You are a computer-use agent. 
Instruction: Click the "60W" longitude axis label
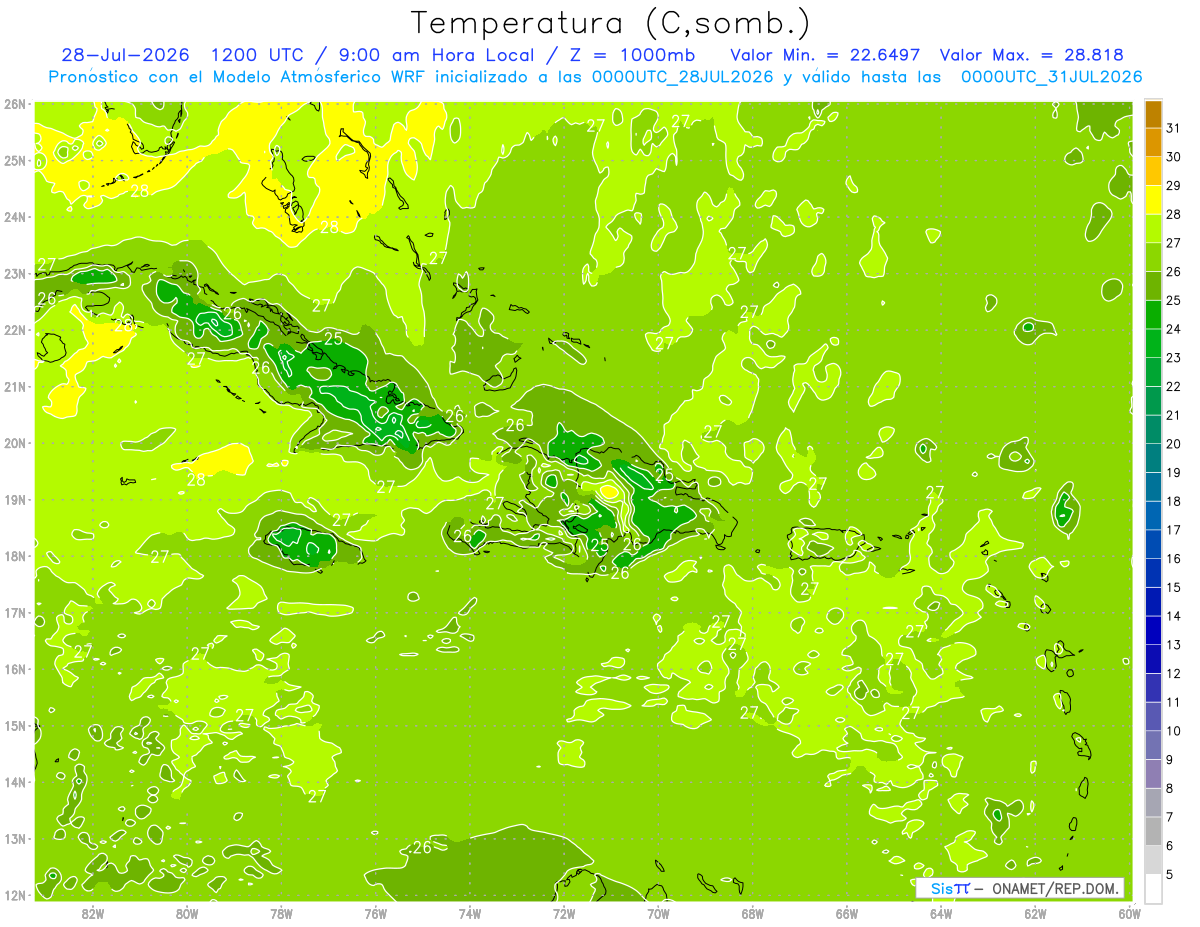pos(1129,914)
